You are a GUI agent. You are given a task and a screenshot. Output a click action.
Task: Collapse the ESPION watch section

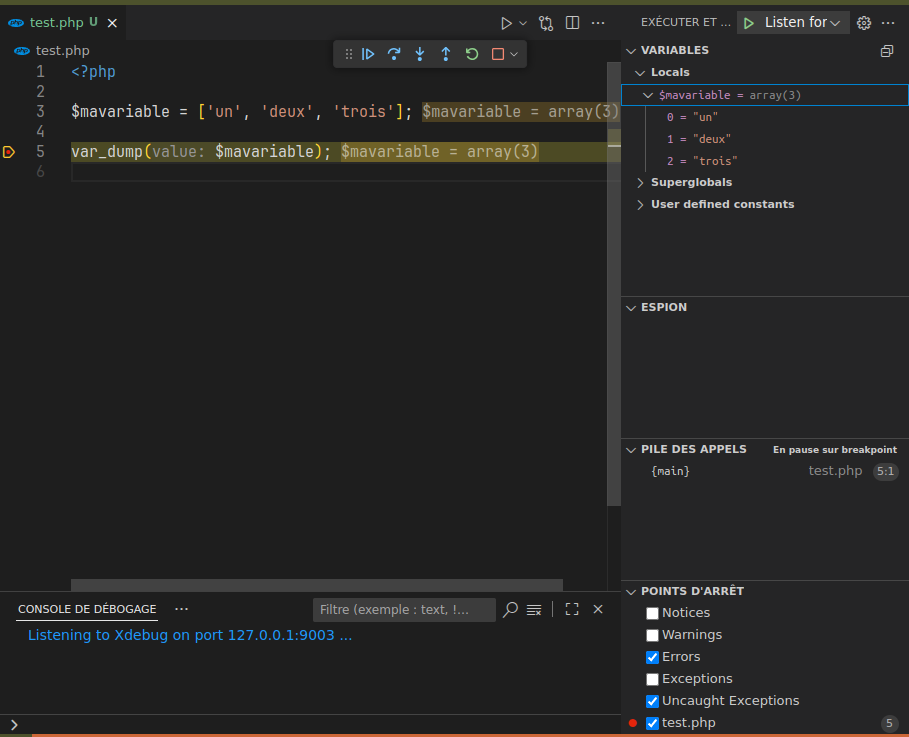pos(631,308)
